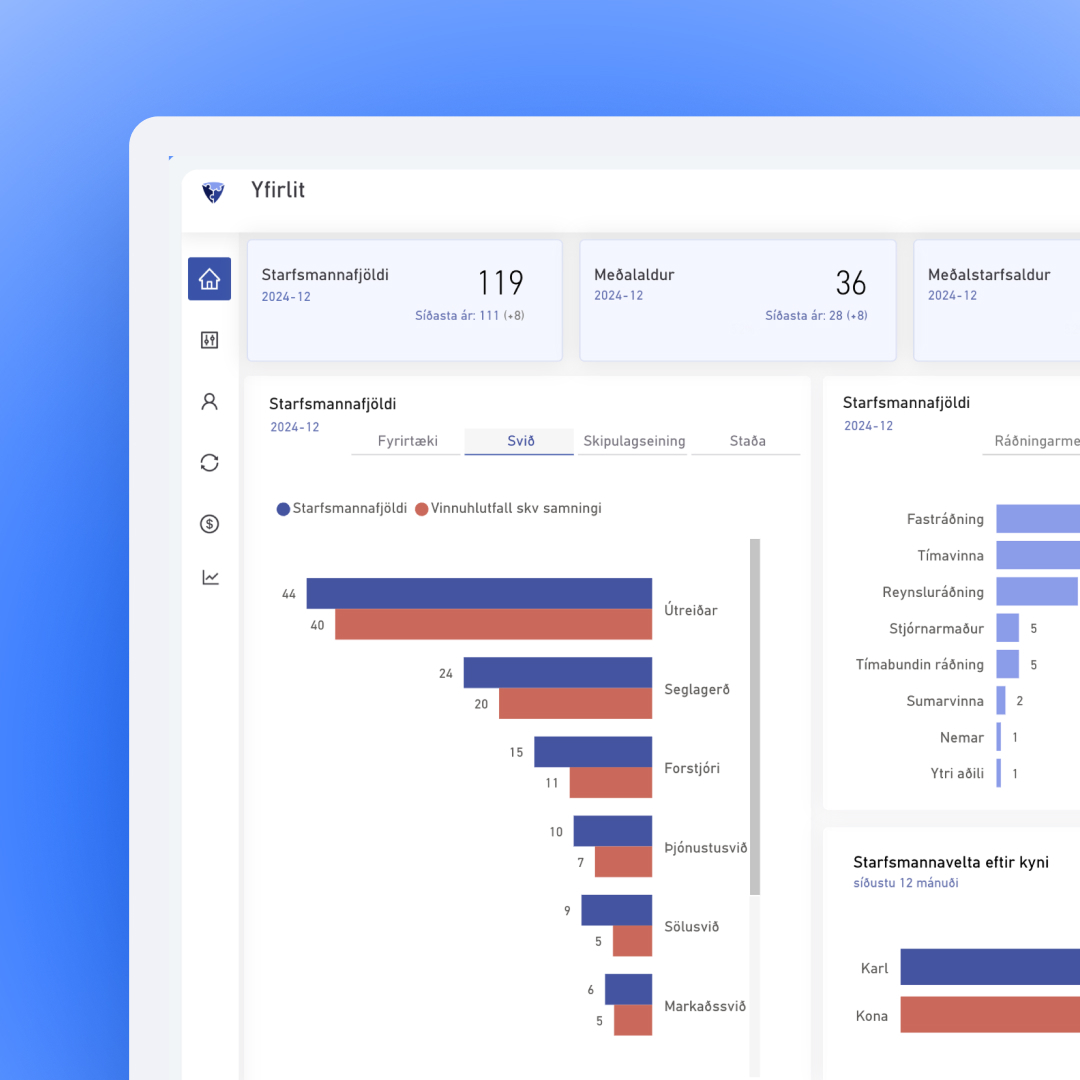
Task: Click the Starfsmannafjöldi 119 summary card
Action: click(405, 300)
